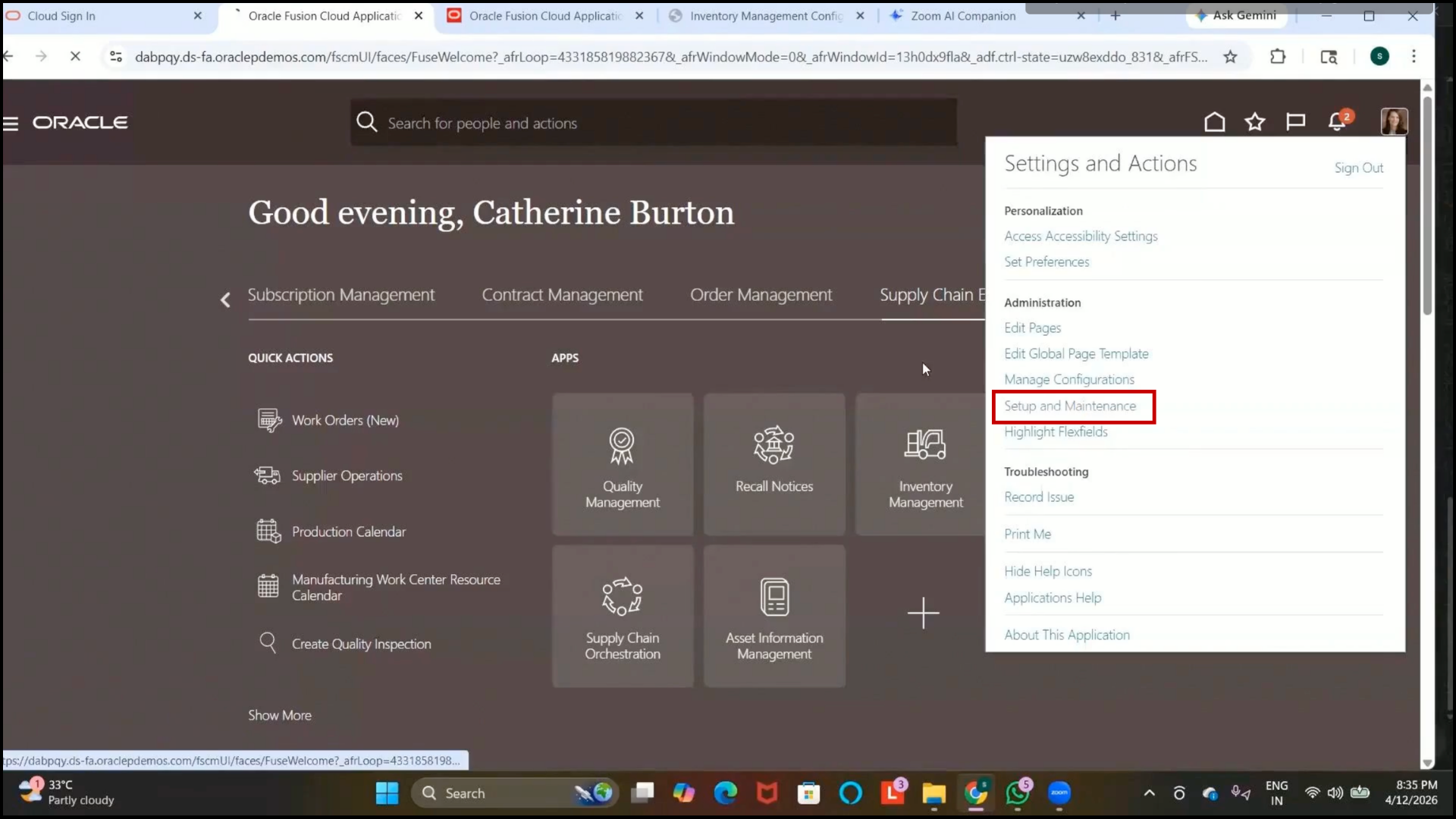Image resolution: width=1456 pixels, height=819 pixels.
Task: Open Asset Information Management app tile
Action: [774, 616]
